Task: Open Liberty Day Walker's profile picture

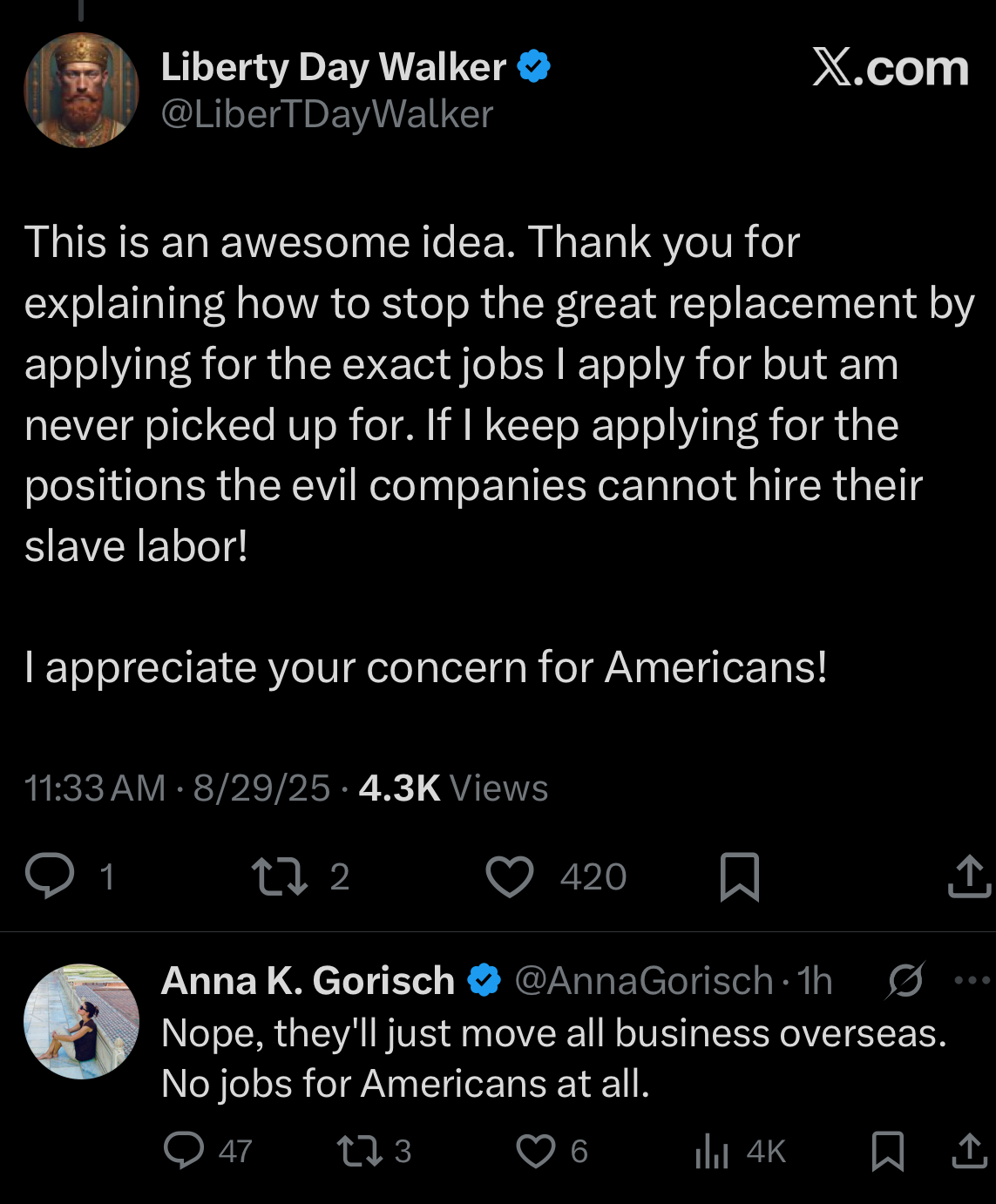Action: 81,90
